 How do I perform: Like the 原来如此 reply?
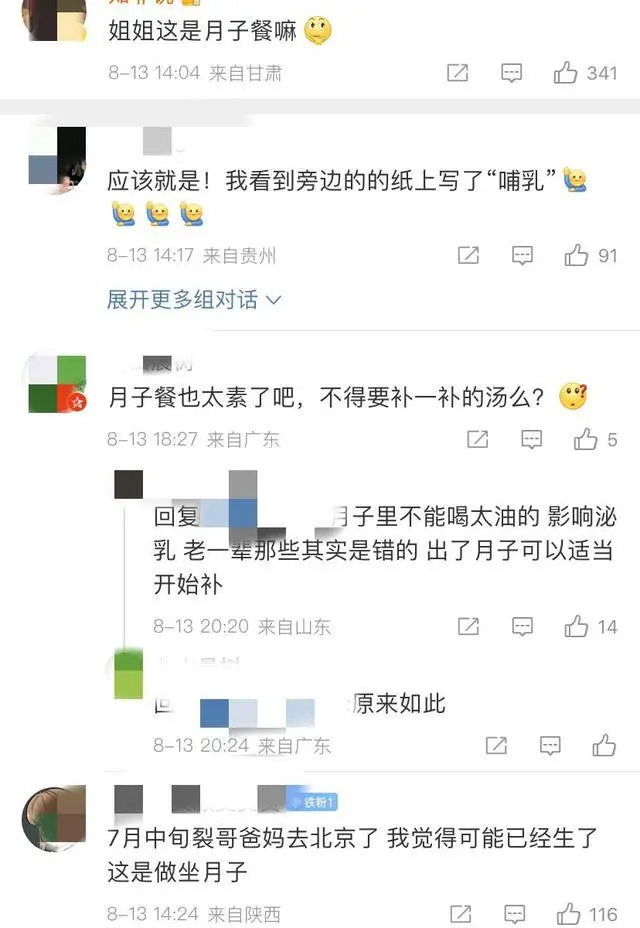[x=604, y=745]
